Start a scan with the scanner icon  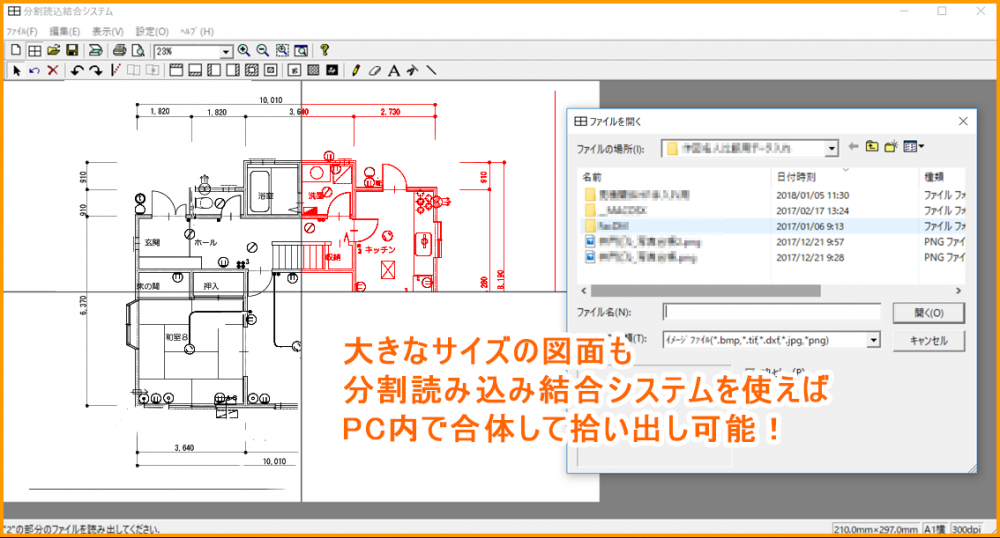tap(95, 50)
